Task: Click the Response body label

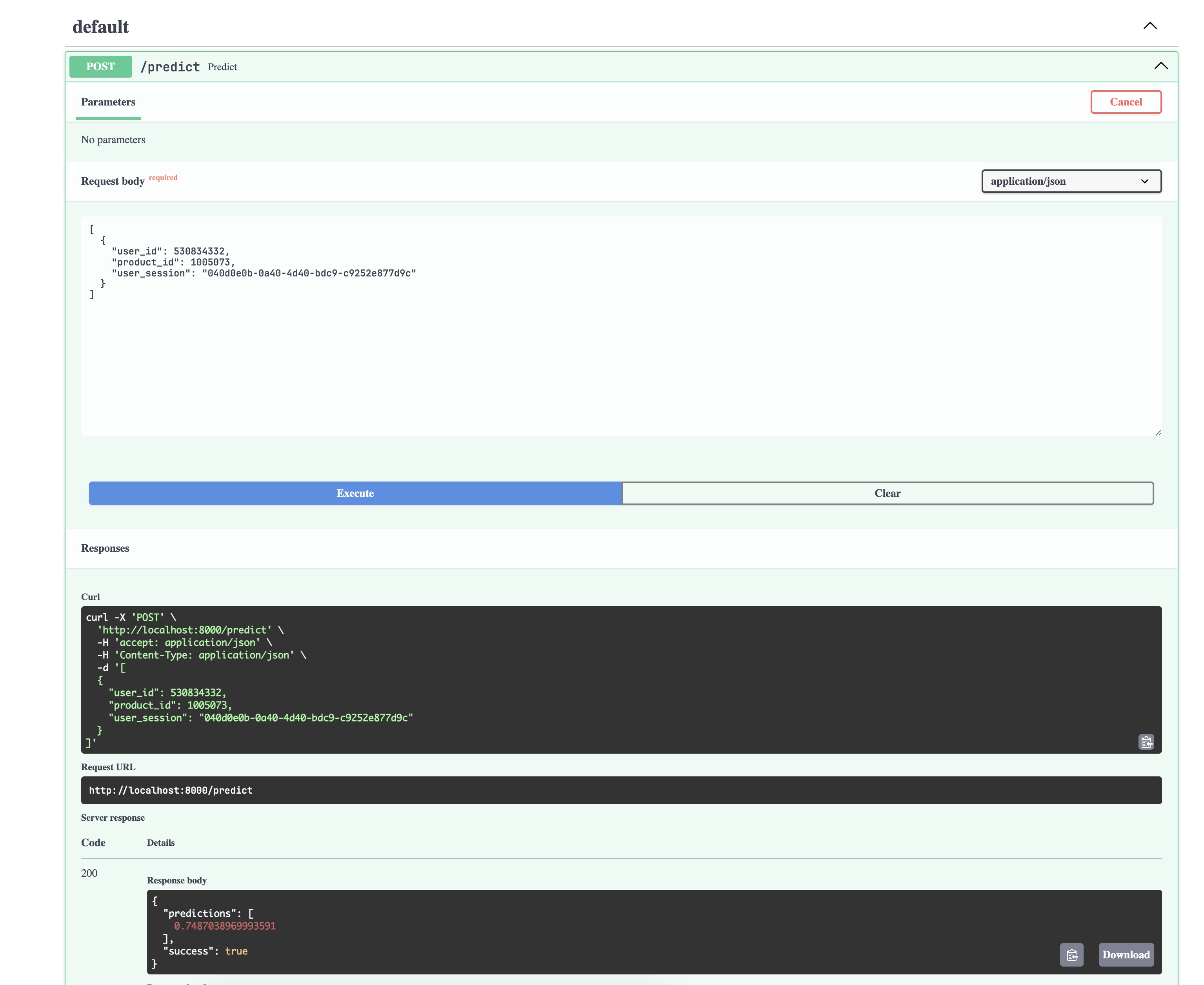Action: (x=176, y=881)
